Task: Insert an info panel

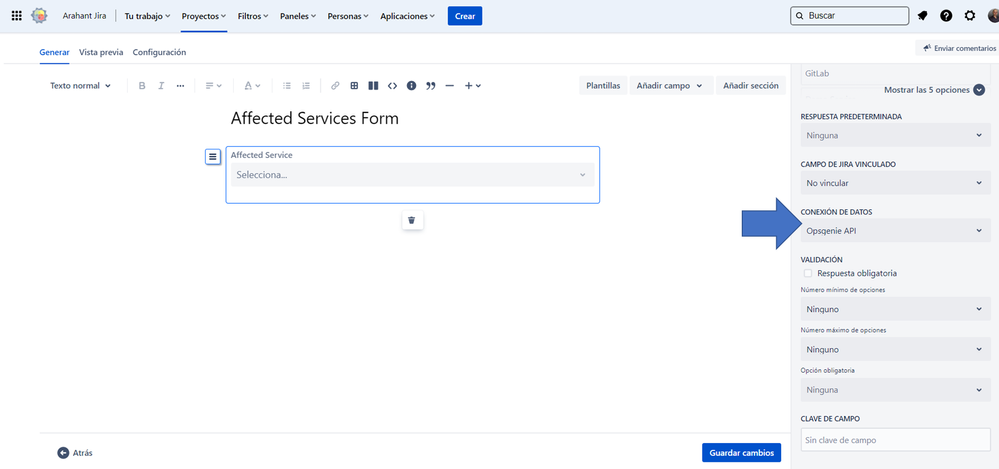Action: tap(412, 85)
